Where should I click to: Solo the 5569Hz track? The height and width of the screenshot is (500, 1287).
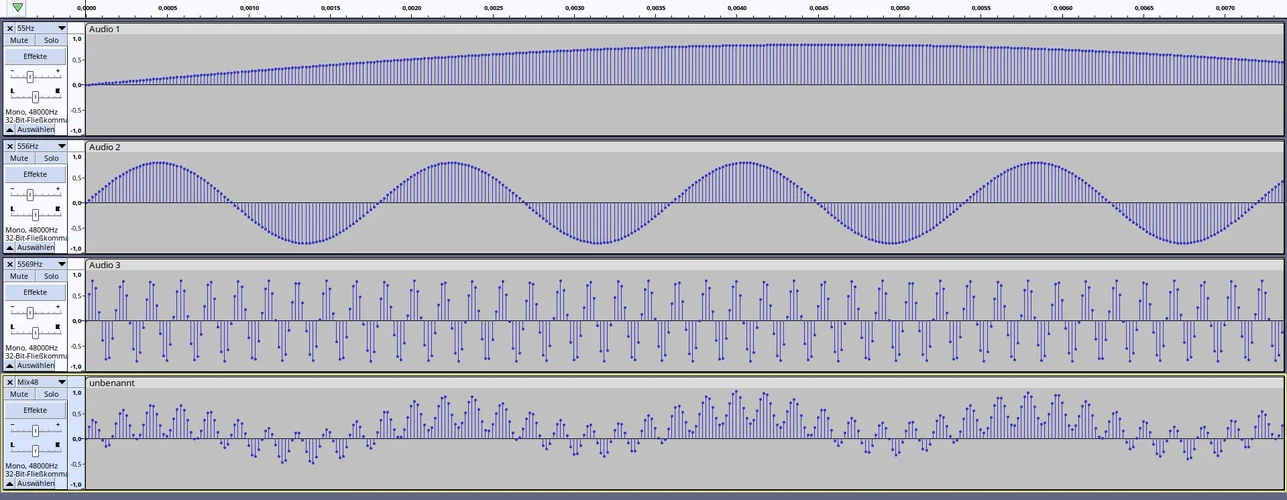[x=51, y=276]
